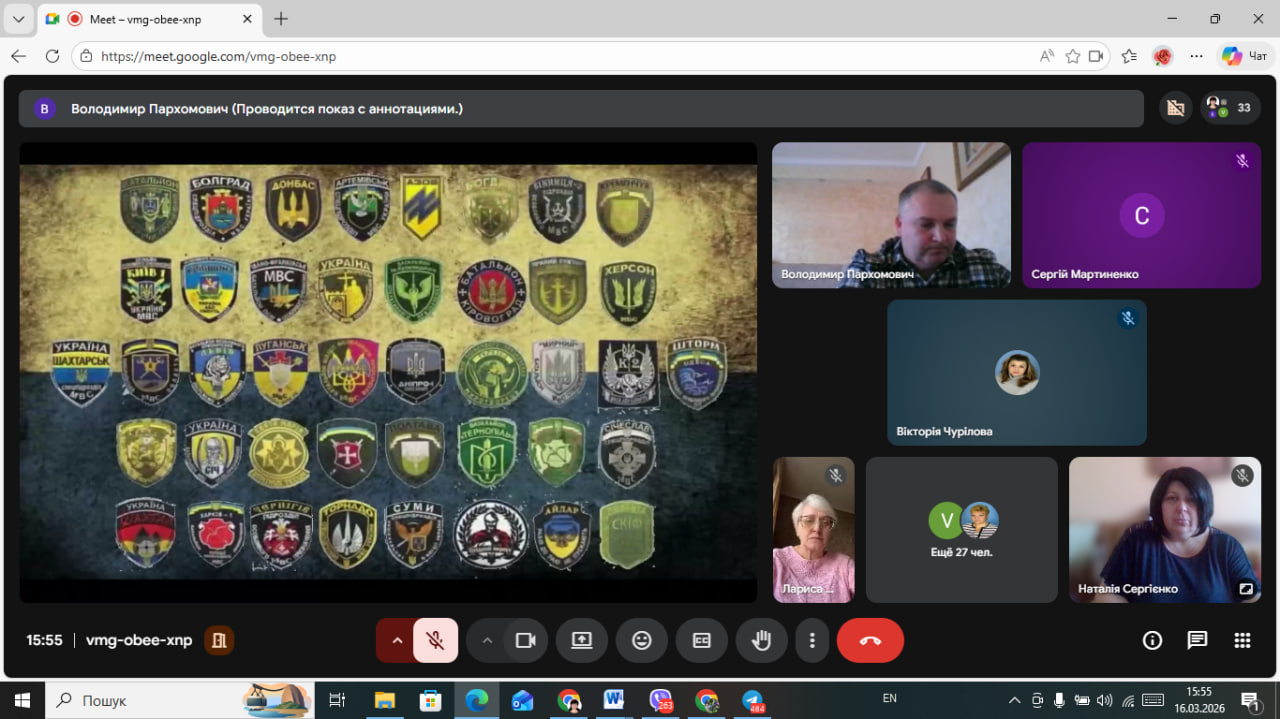Open the activities grid icon

point(1242,640)
